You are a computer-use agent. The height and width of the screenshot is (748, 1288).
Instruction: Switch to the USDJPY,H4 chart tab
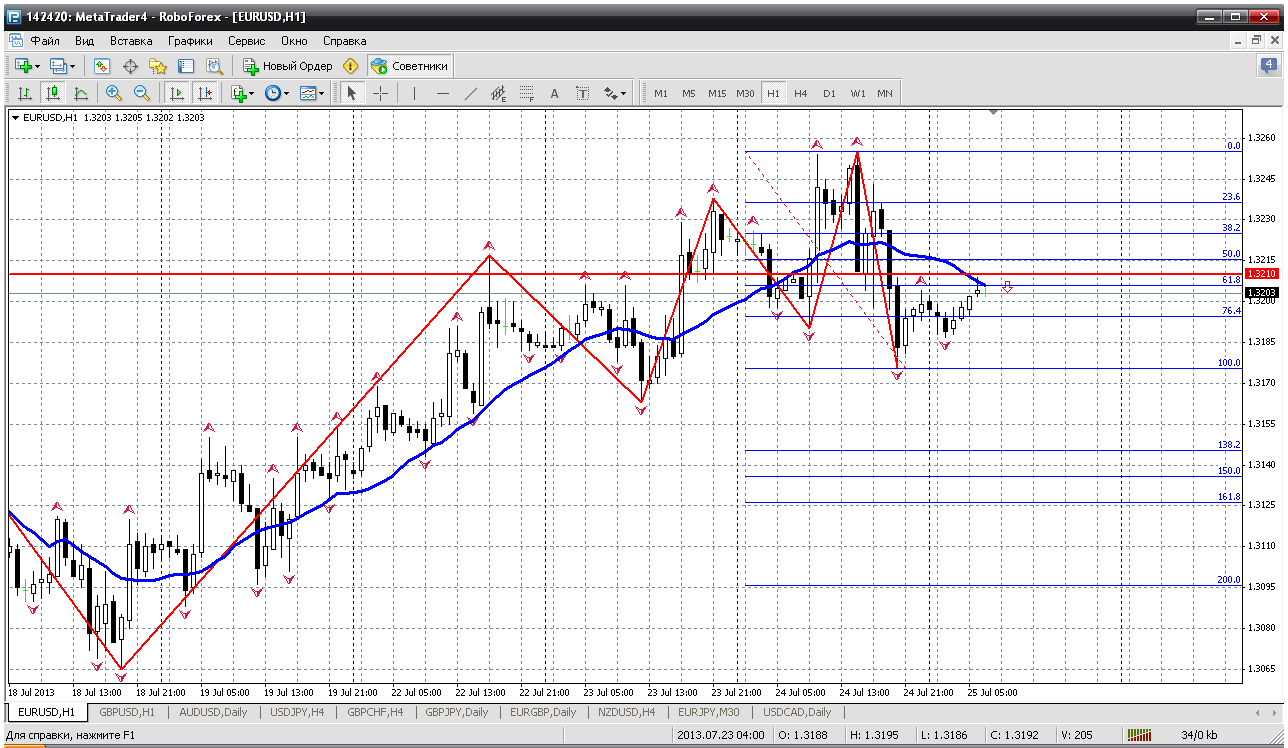coord(295,712)
